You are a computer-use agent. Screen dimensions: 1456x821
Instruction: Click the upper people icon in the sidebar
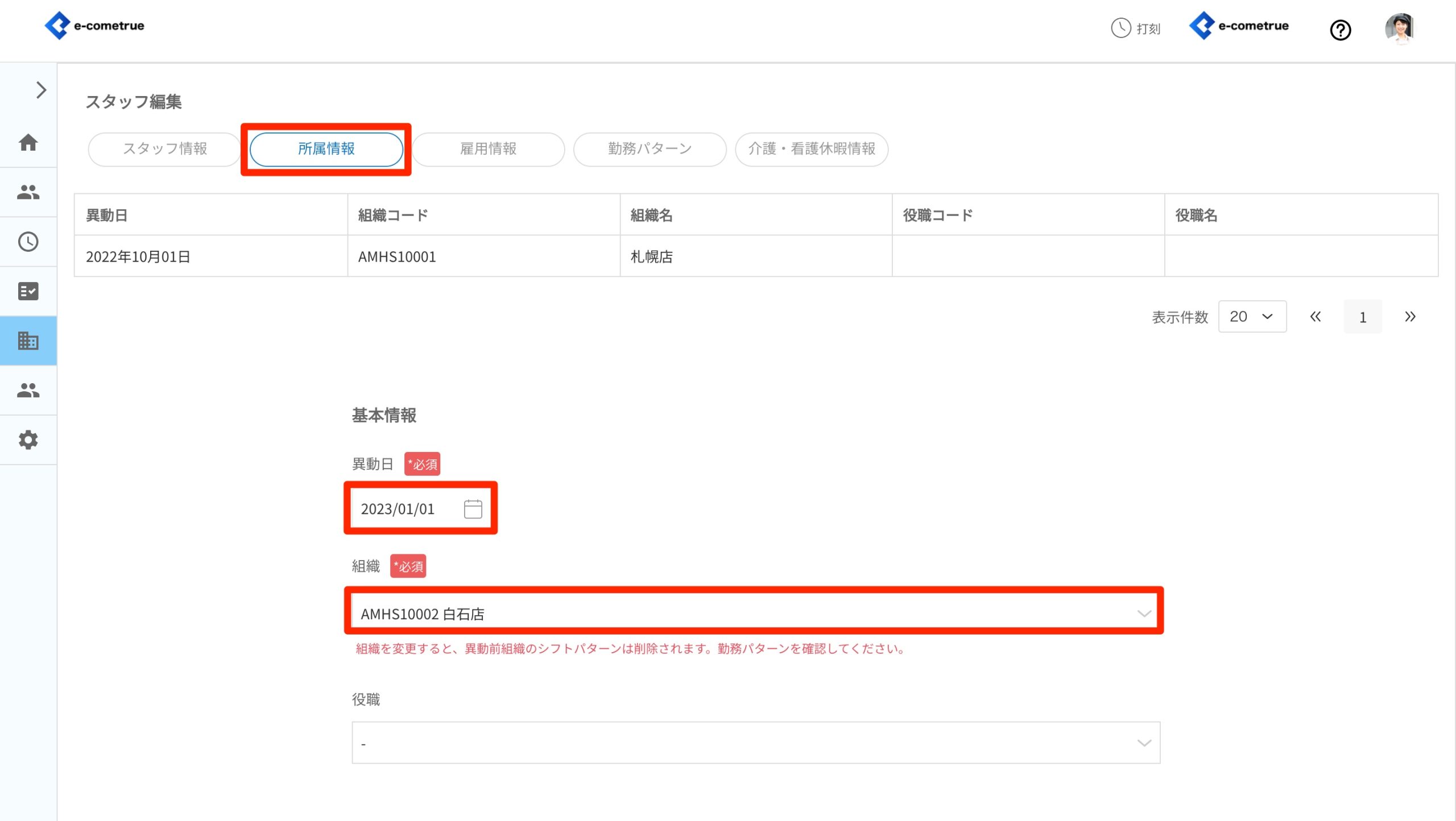(28, 192)
